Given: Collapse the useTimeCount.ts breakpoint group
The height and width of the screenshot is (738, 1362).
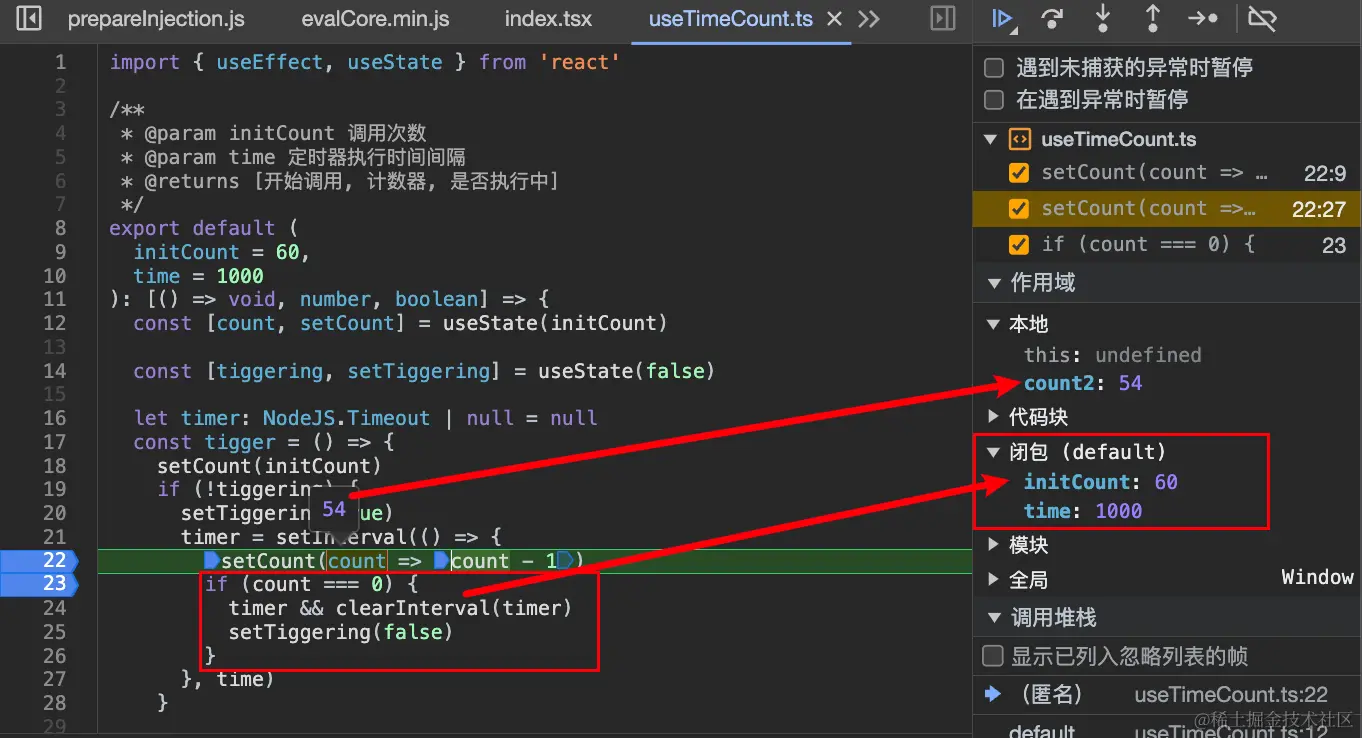Looking at the screenshot, I should tap(991, 140).
